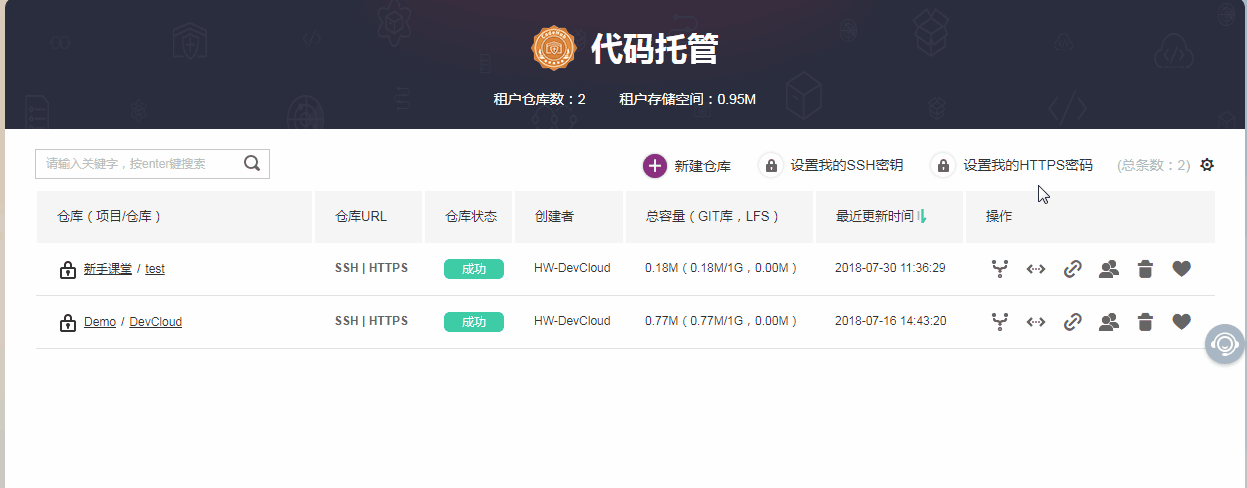Sort by 最近更新时间 arrow icon
Screen dimensions: 1247x488
click(x=922, y=216)
